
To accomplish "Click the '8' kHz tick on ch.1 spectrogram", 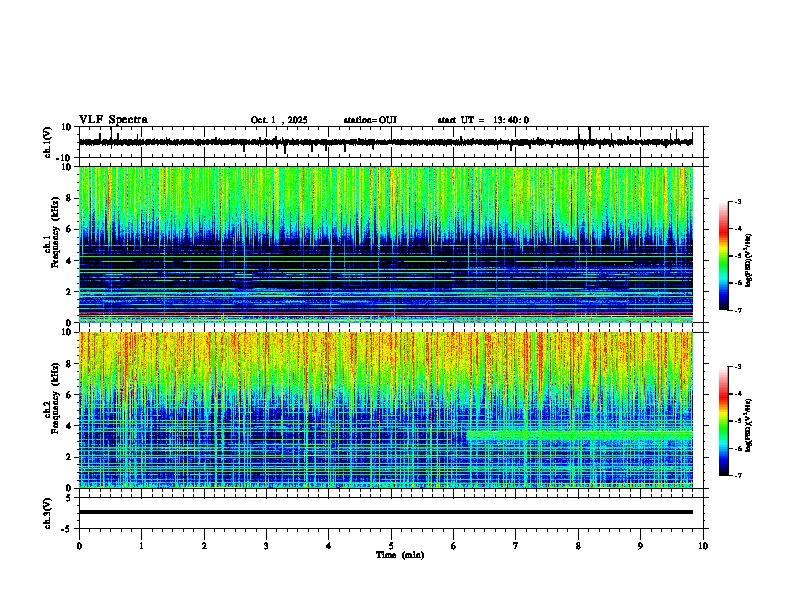I will click(x=69, y=198).
